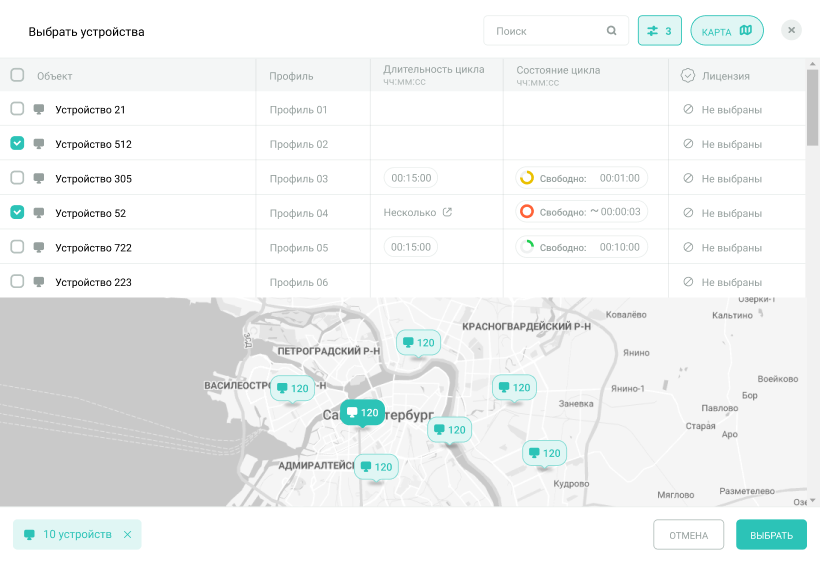Click Свободно 00:10:00 status for Устройство 722
Screen dimensions: 820x562
coord(582,247)
